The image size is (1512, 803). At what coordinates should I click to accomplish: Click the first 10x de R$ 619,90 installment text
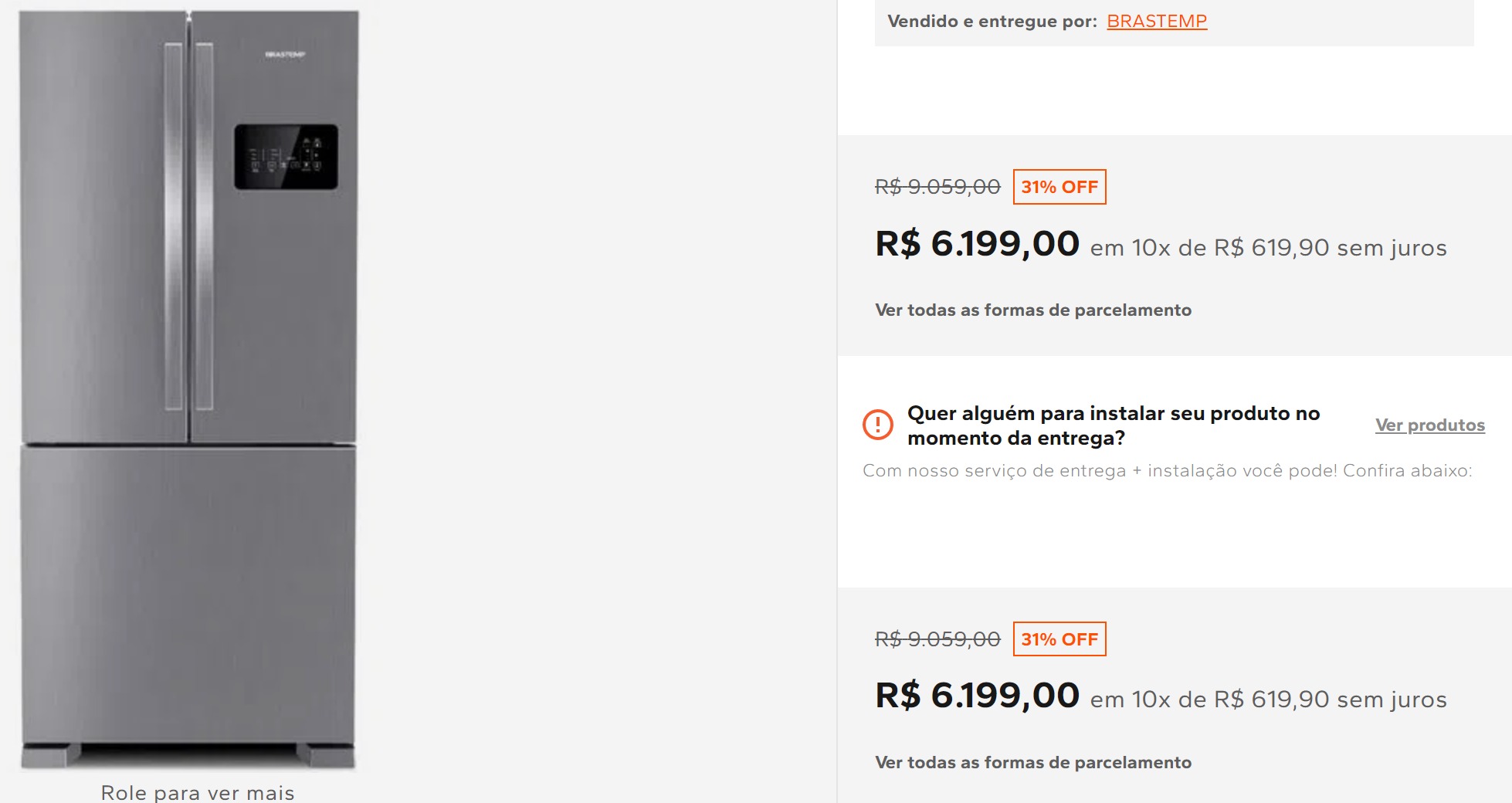tap(1268, 248)
